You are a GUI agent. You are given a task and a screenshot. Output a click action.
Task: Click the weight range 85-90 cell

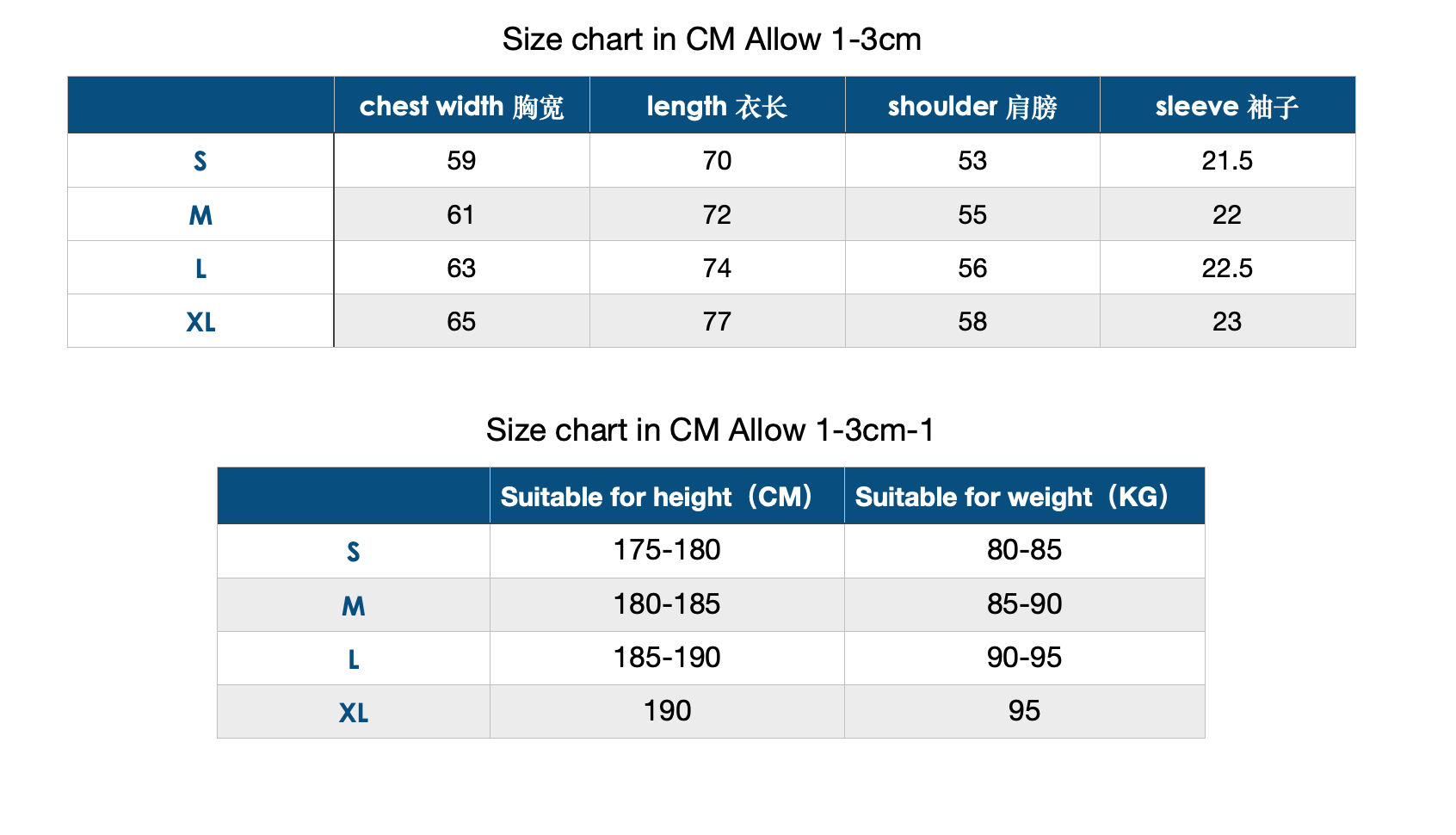point(1024,604)
